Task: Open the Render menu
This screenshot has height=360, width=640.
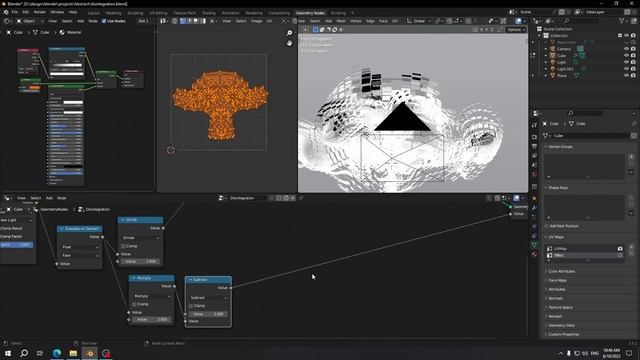Action: 40,12
